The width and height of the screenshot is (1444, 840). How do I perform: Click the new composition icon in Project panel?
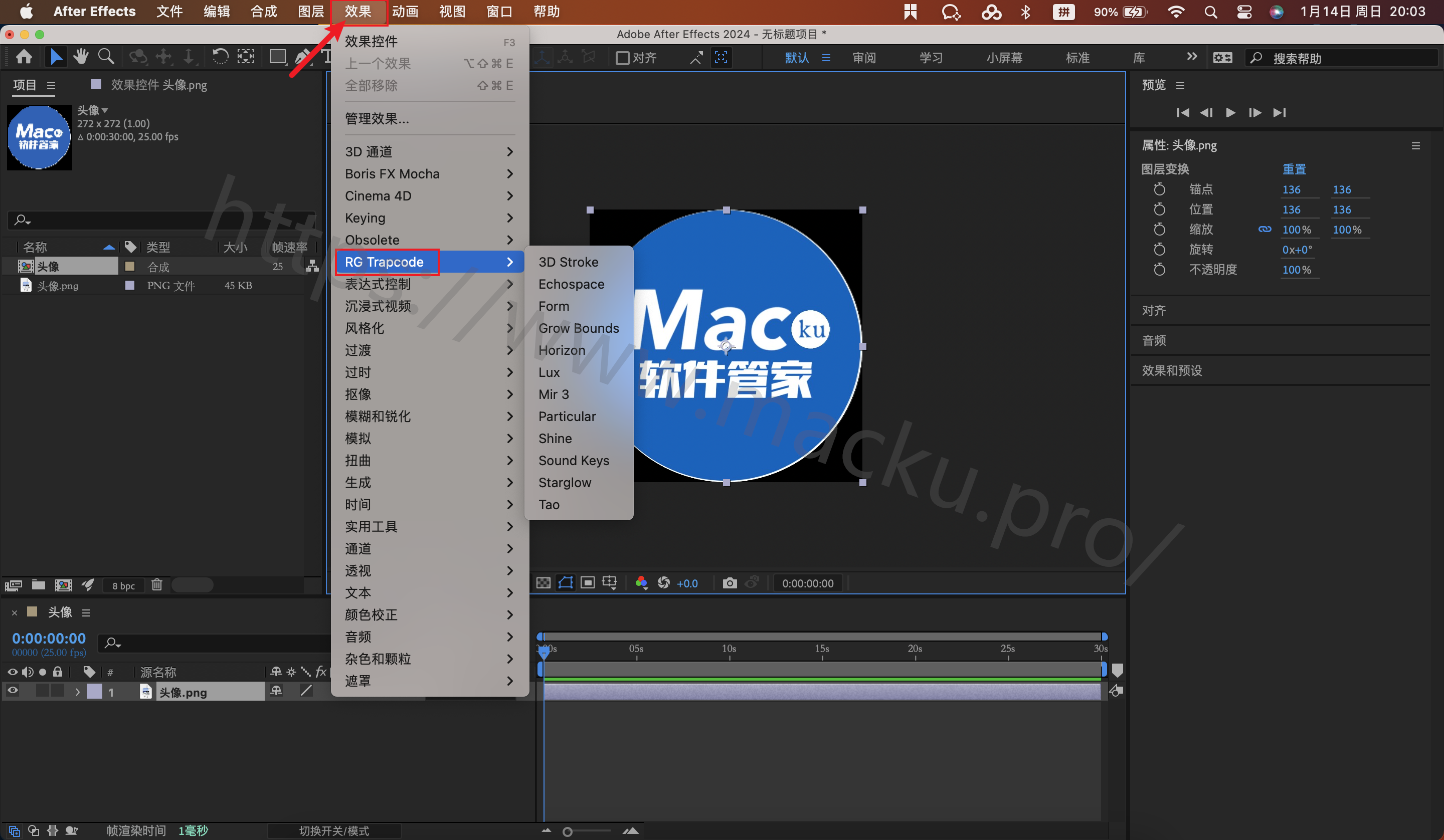(x=63, y=585)
